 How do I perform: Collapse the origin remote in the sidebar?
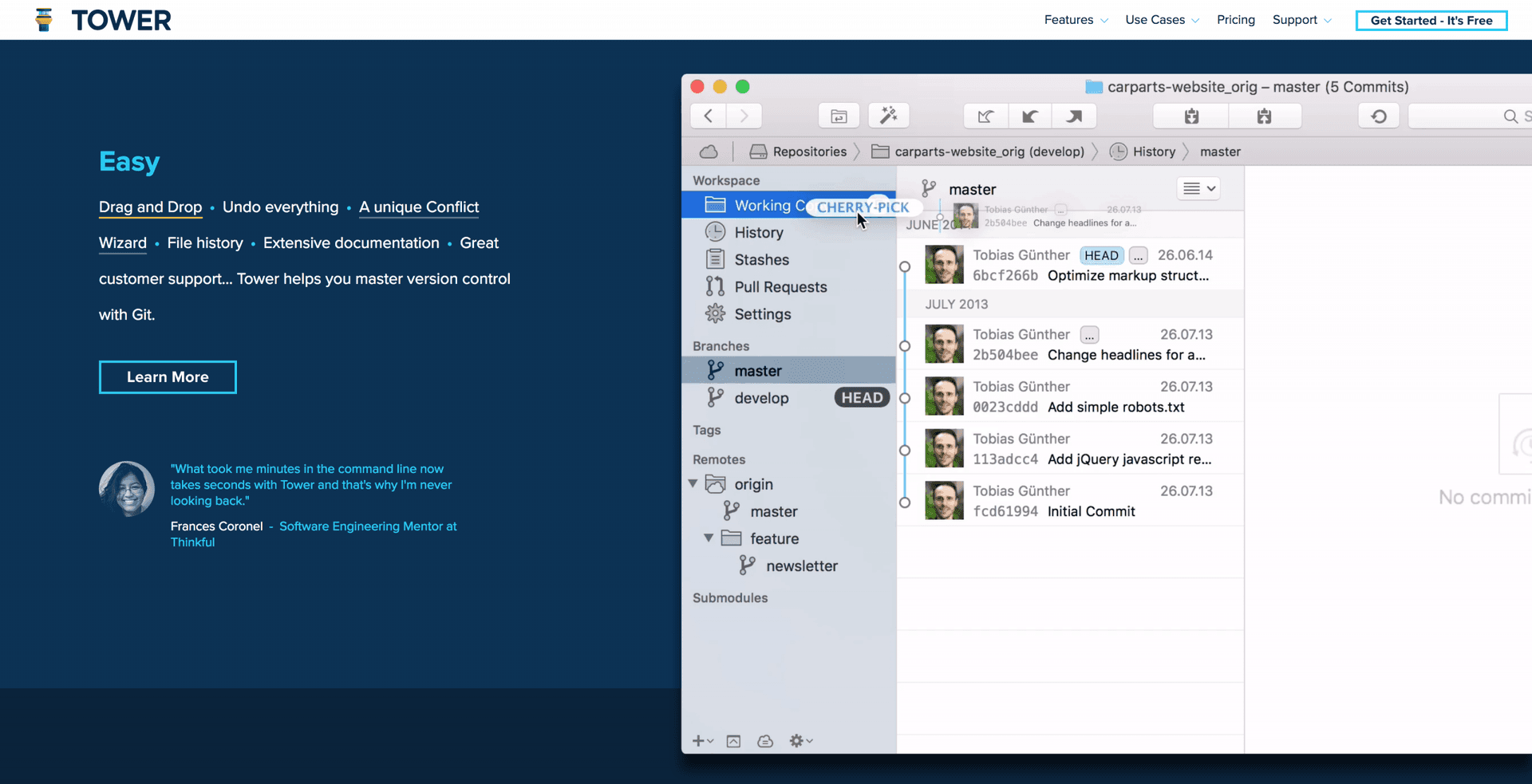point(693,484)
